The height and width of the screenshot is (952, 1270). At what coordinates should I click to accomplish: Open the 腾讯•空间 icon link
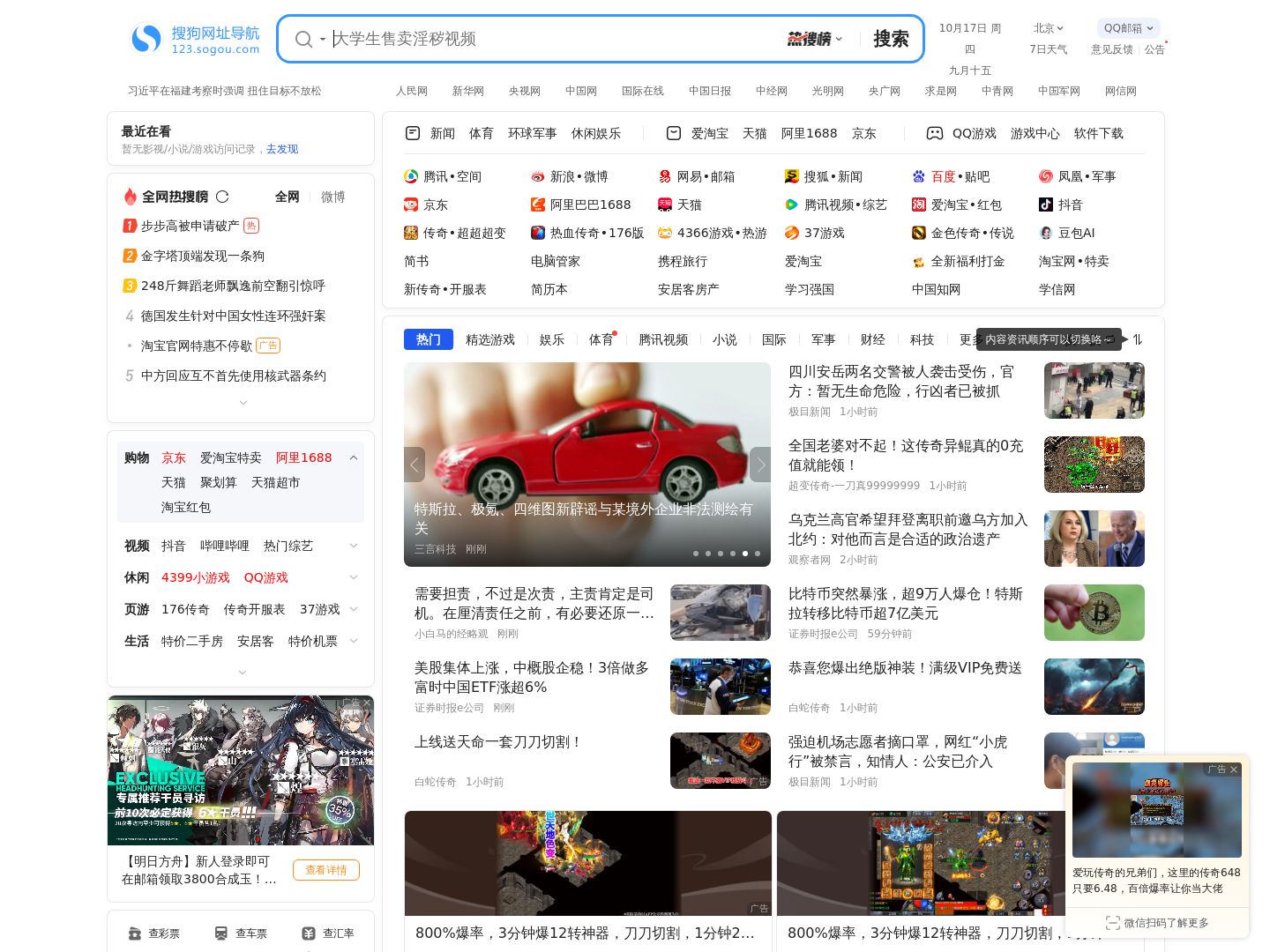tap(411, 176)
